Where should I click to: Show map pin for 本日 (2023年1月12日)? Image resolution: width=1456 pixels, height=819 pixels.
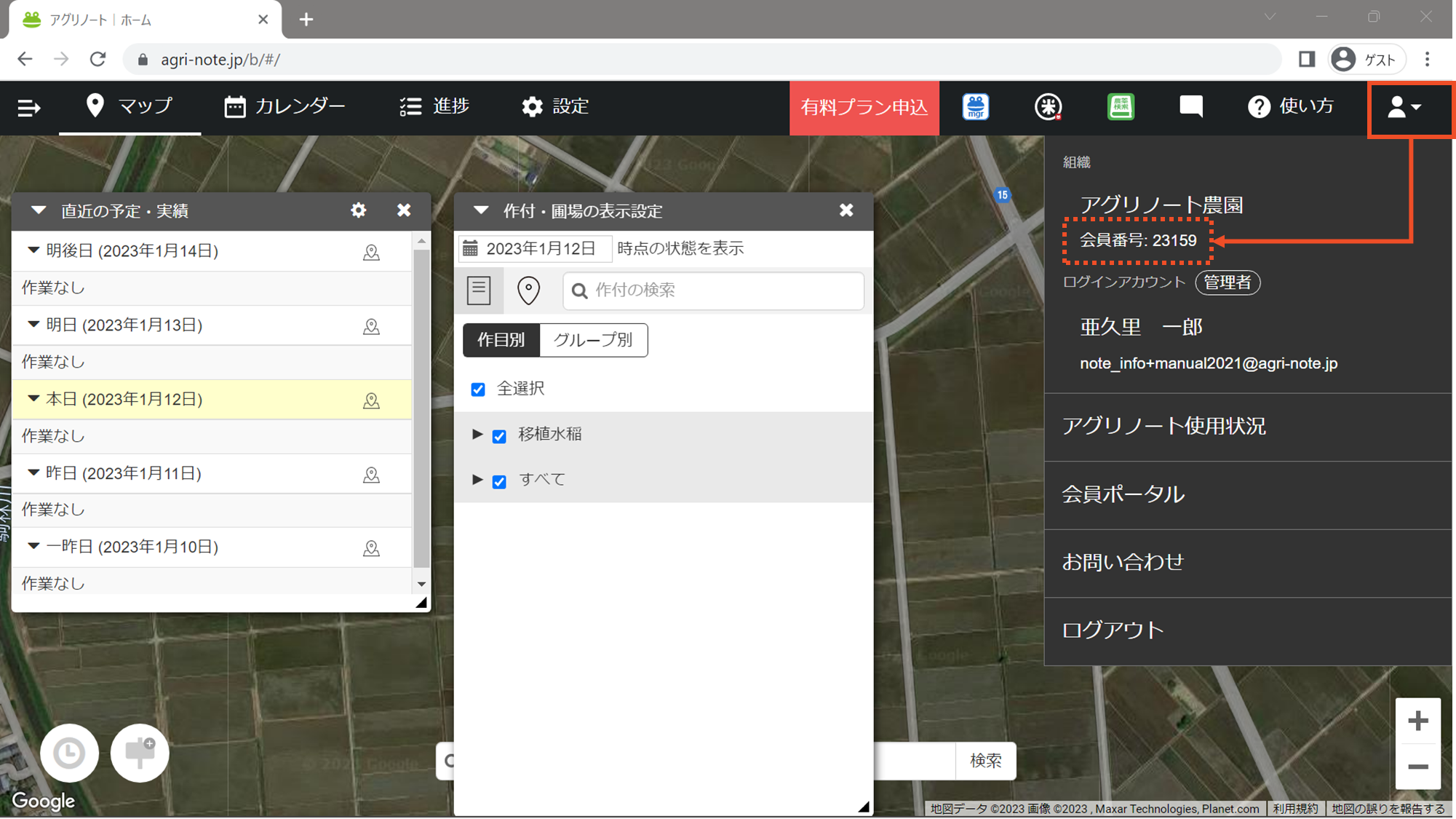pos(371,400)
